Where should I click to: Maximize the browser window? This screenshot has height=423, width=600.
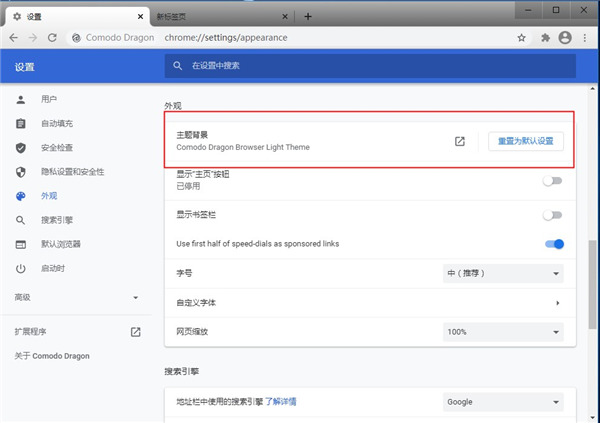[x=556, y=10]
